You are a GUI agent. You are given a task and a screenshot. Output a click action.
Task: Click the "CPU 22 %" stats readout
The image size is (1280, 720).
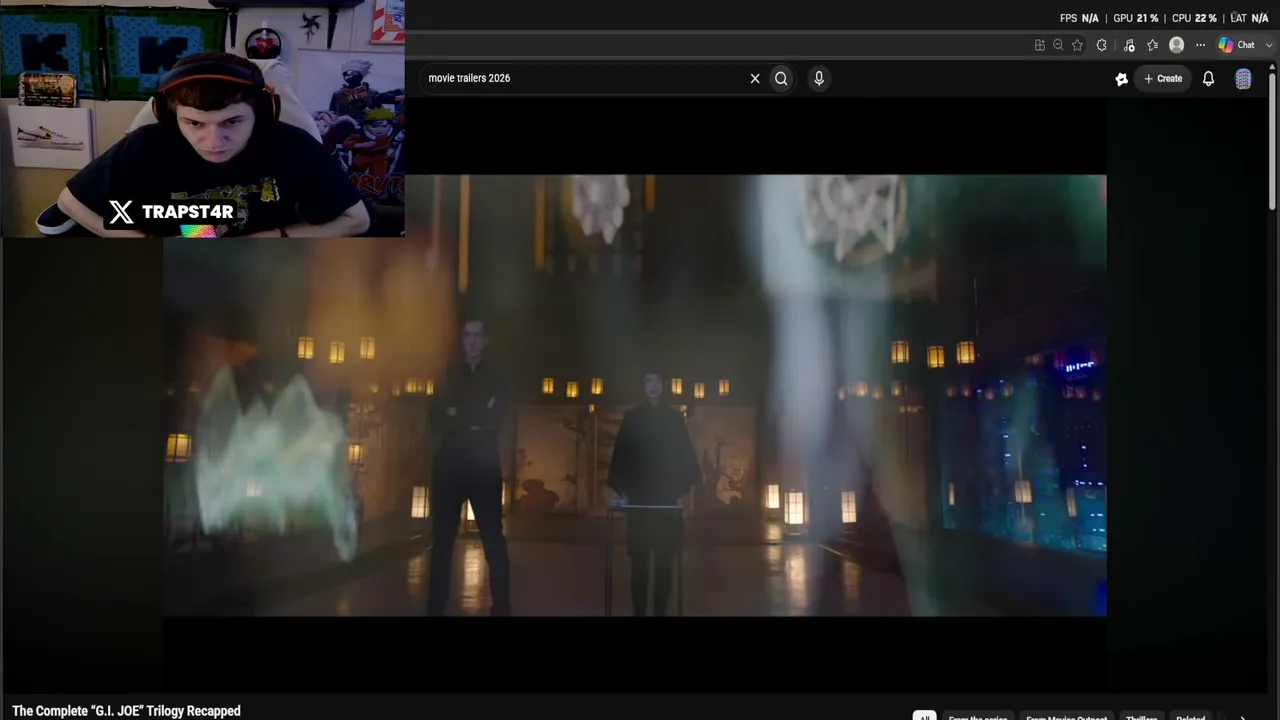1194,18
